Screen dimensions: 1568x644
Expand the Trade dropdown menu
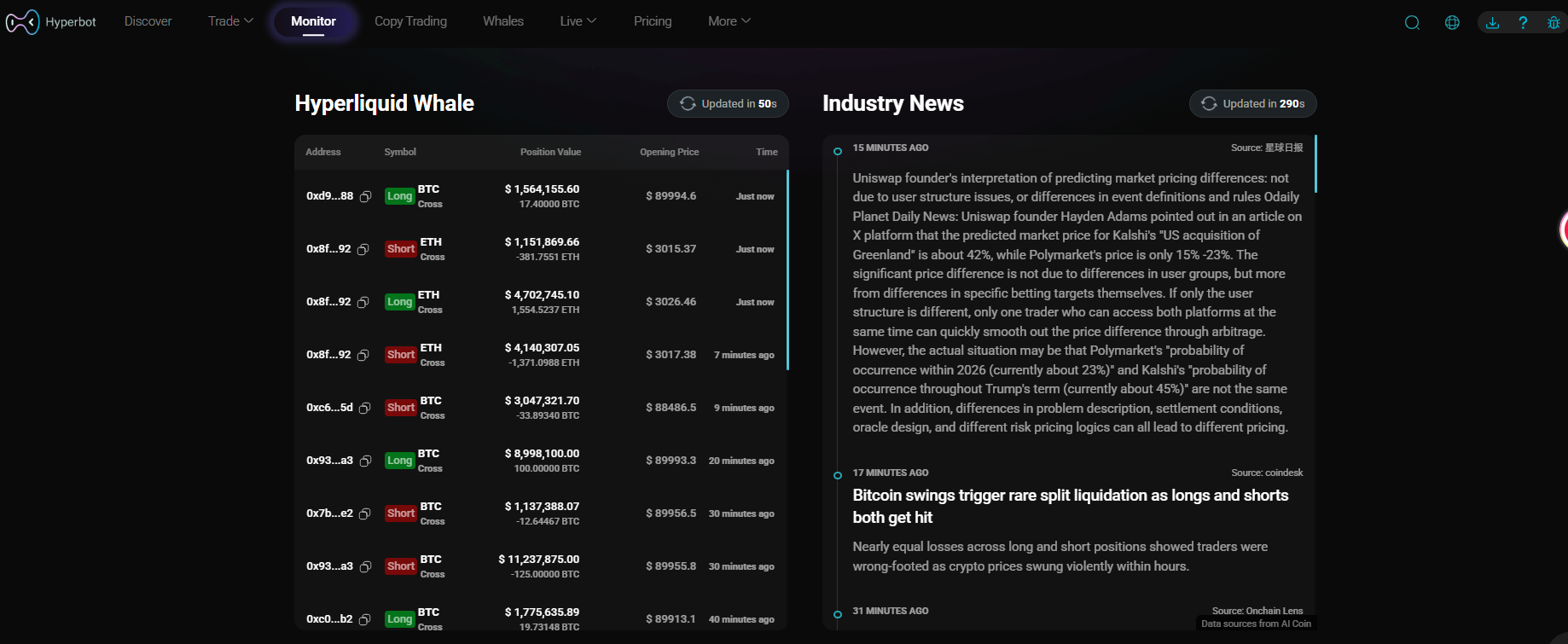pos(230,21)
